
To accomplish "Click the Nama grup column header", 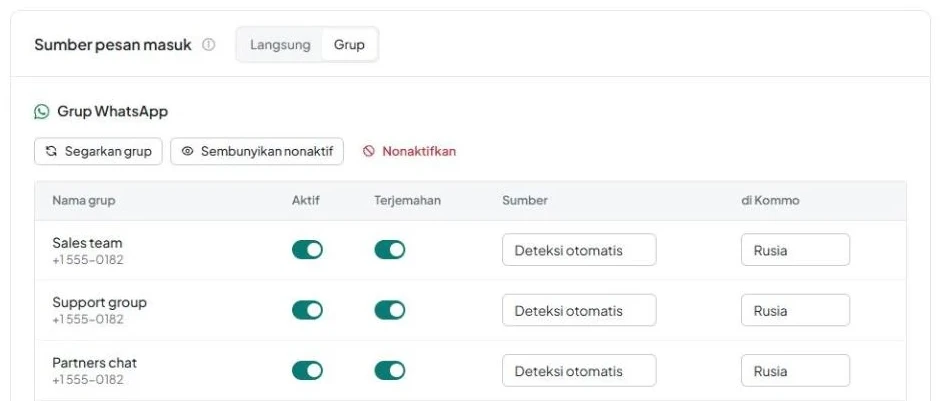I will click(x=83, y=200).
